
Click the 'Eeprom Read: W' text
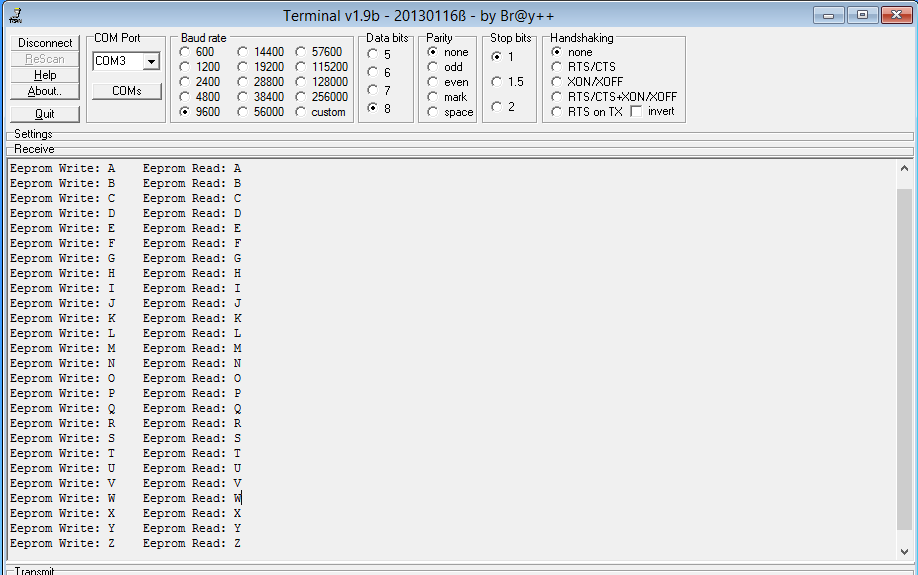tap(192, 498)
